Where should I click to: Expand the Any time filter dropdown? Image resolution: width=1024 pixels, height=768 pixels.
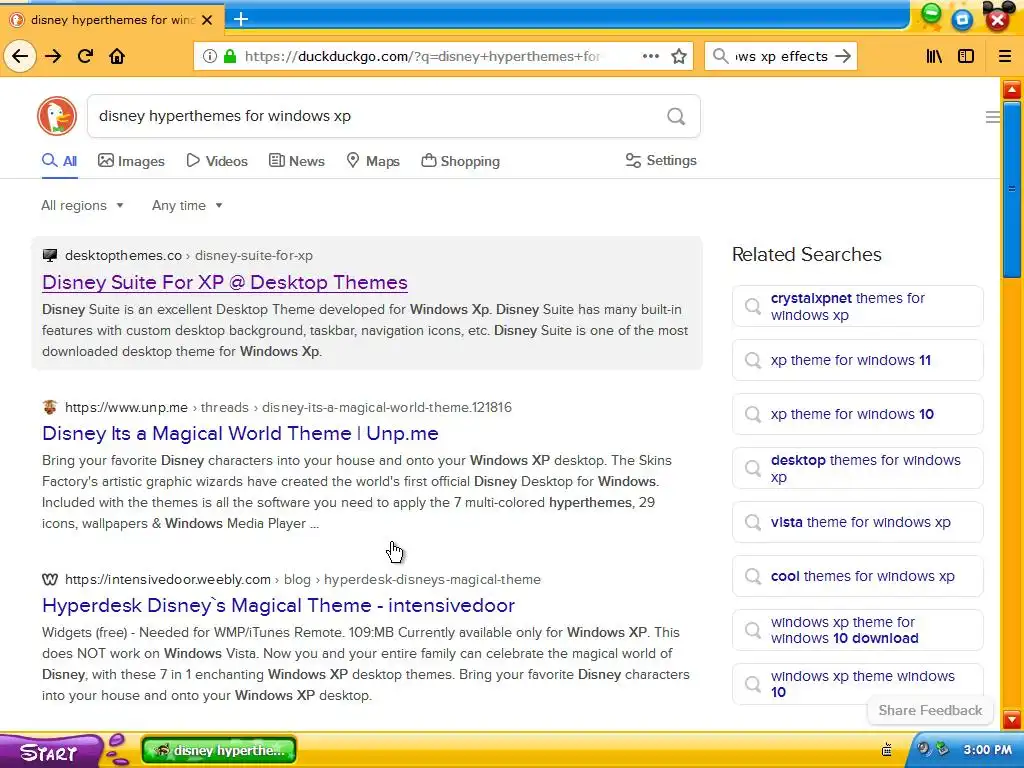point(187,205)
